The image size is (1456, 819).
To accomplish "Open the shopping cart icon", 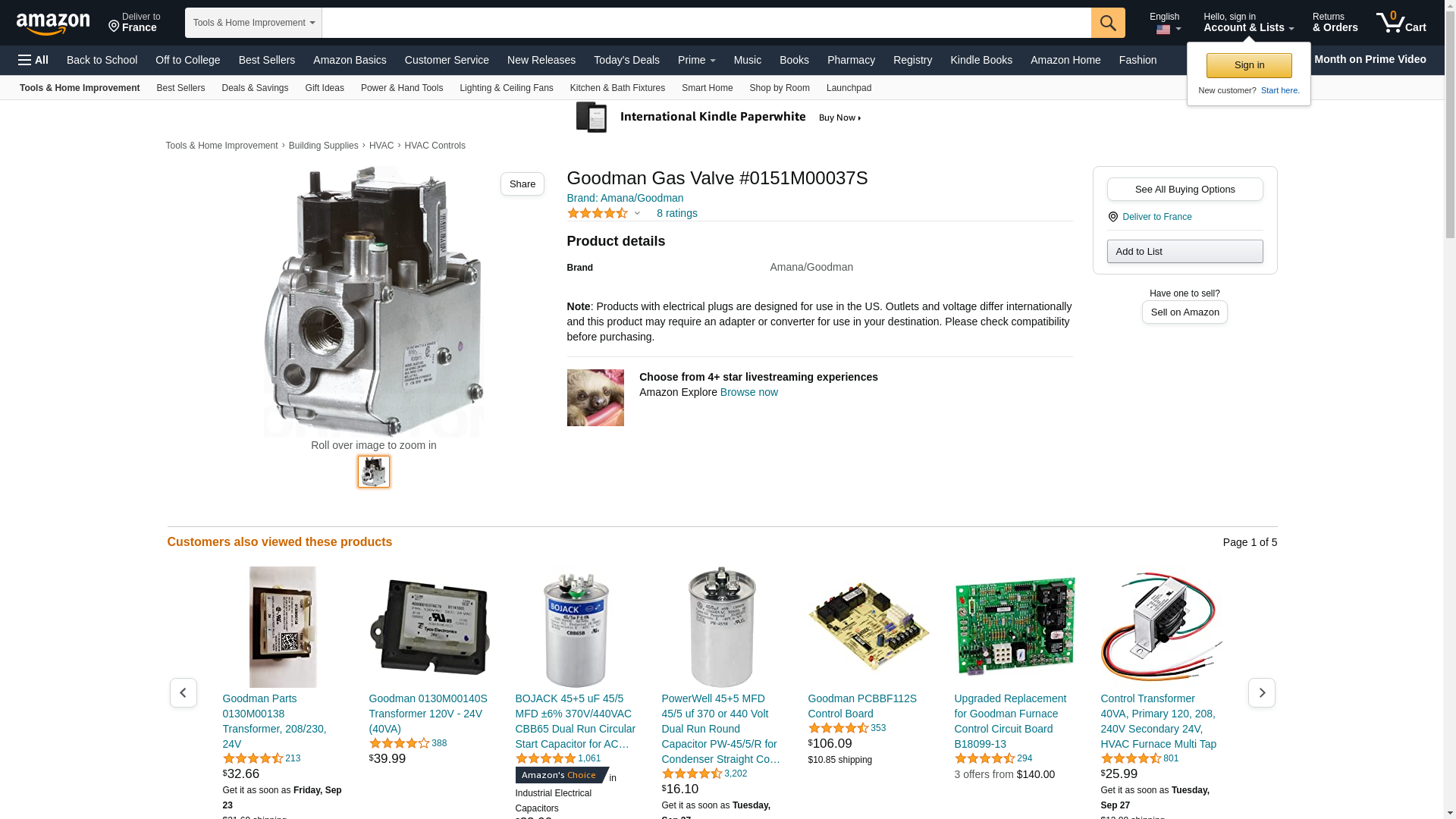I will tap(1401, 22).
